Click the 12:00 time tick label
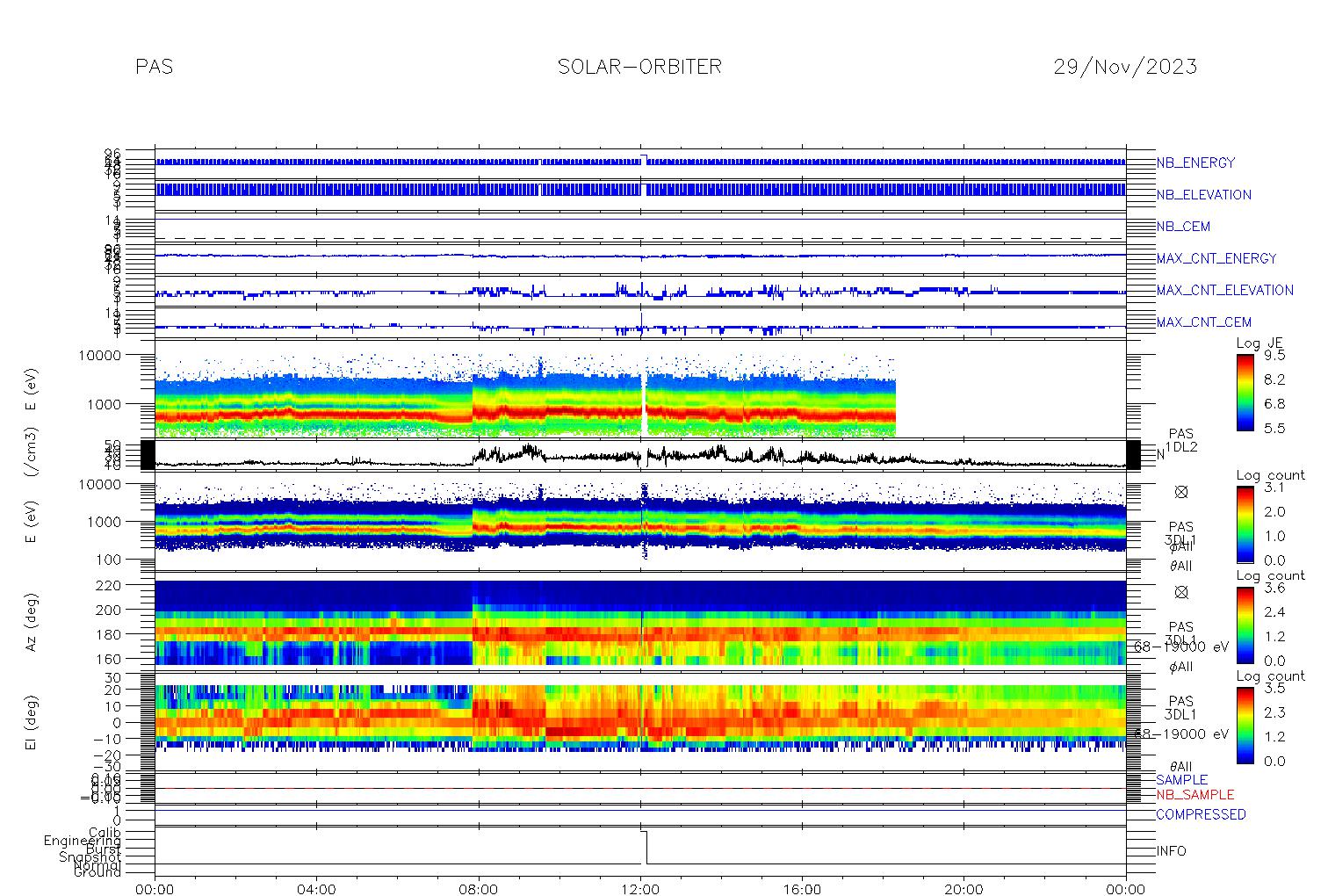 coord(640,889)
